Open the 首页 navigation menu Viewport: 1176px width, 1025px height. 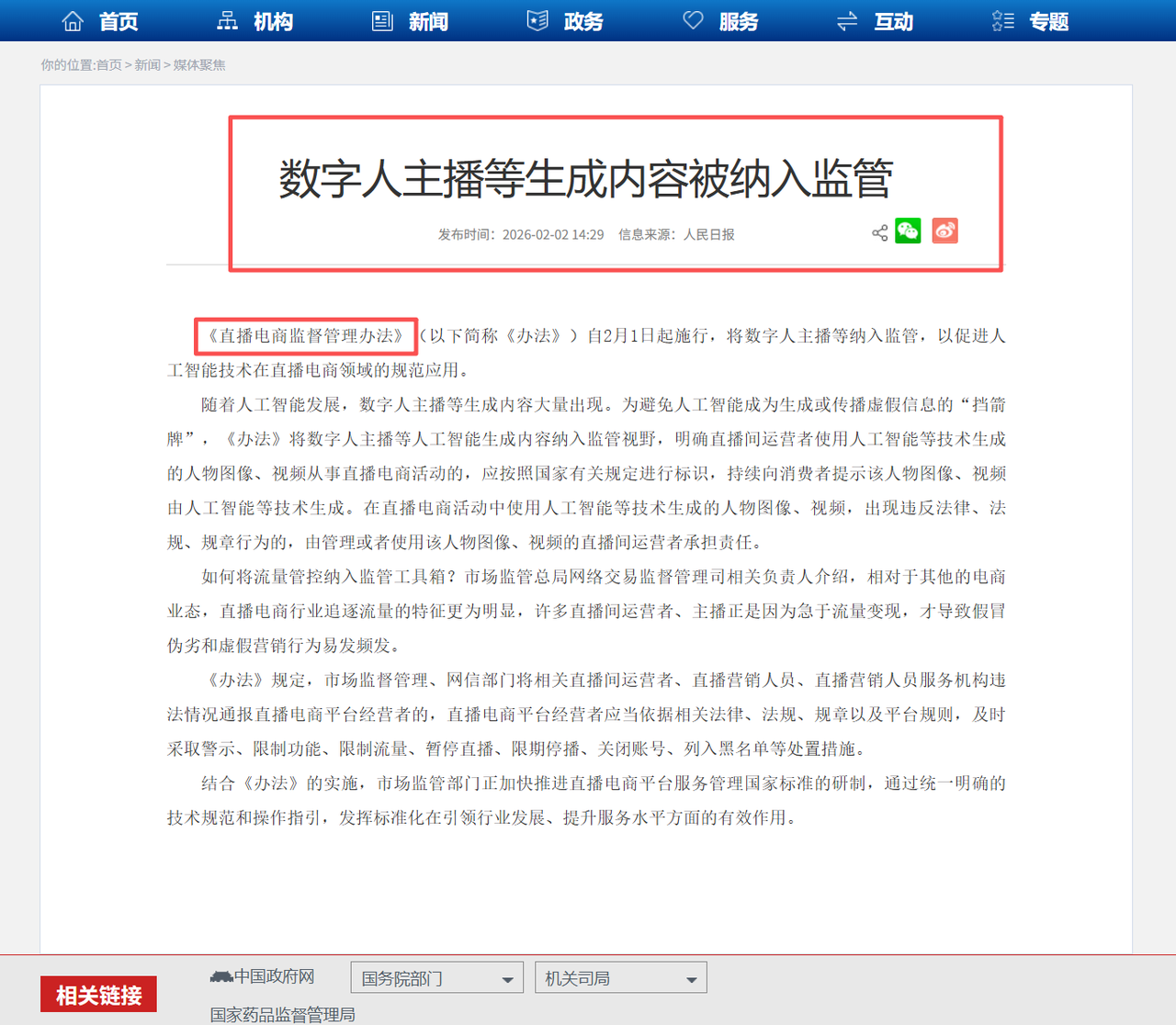(x=119, y=21)
